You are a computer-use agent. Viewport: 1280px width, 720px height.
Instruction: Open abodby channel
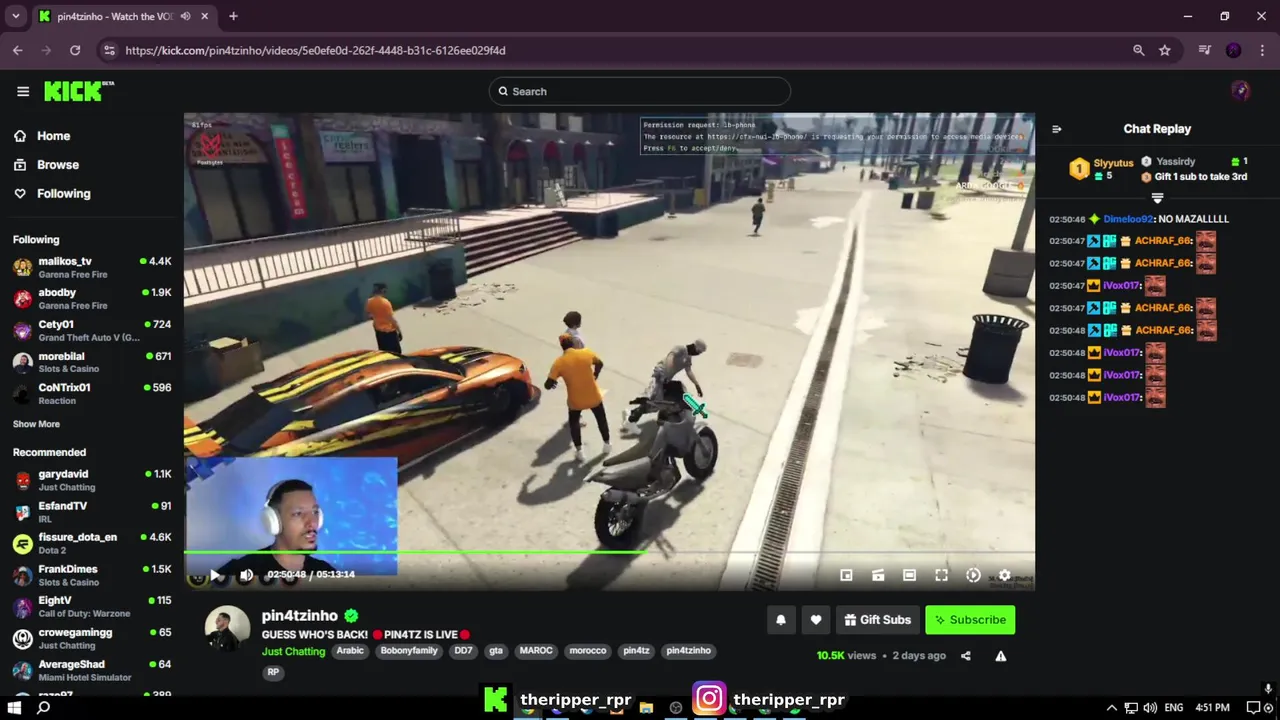click(92, 299)
